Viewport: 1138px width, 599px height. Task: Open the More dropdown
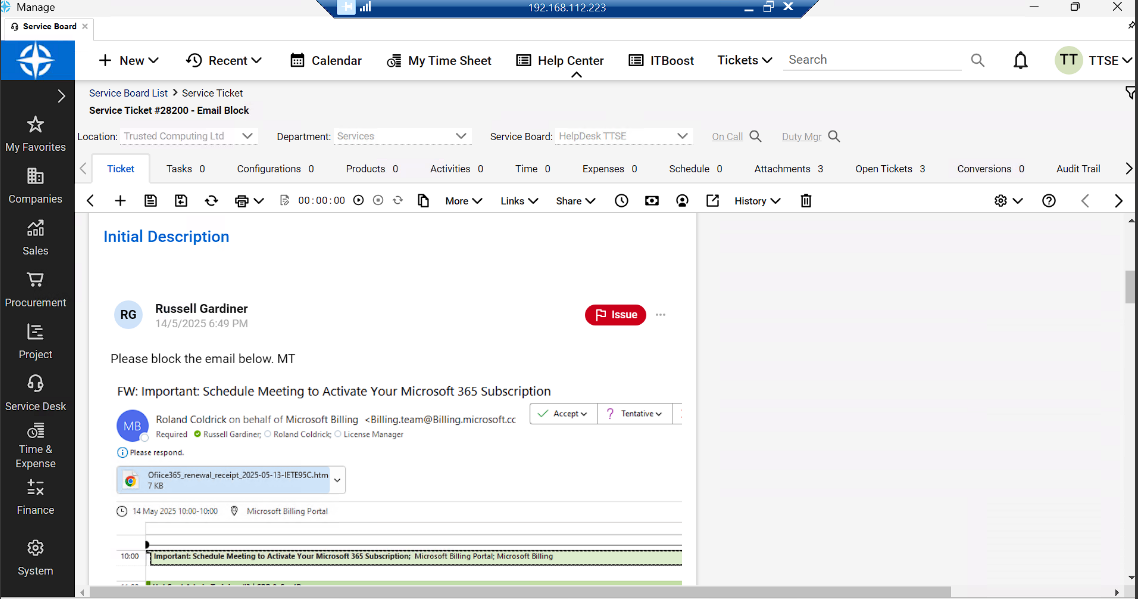point(464,200)
